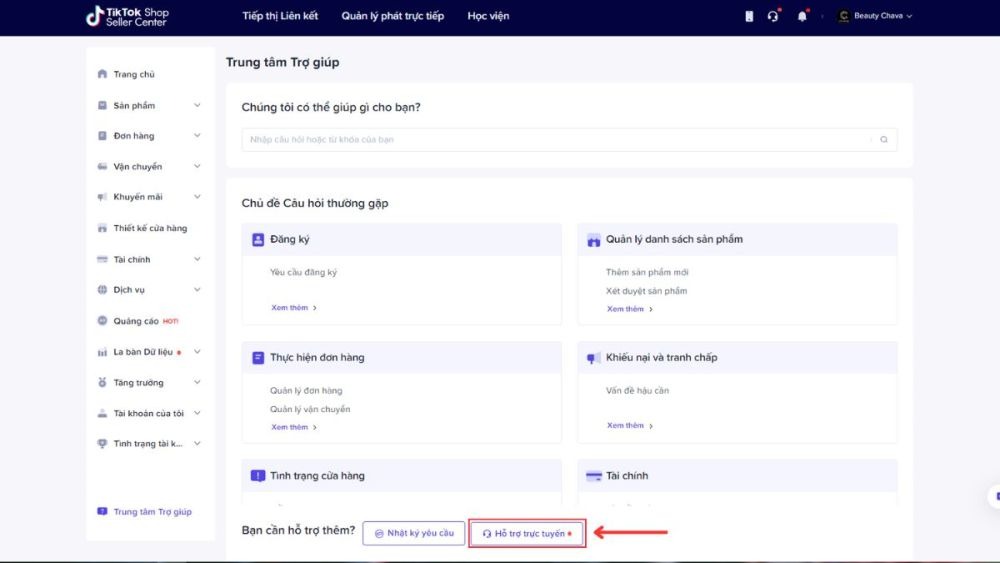Expand the Tài chính sidebar chevron
The image size is (1000, 563).
pos(197,259)
